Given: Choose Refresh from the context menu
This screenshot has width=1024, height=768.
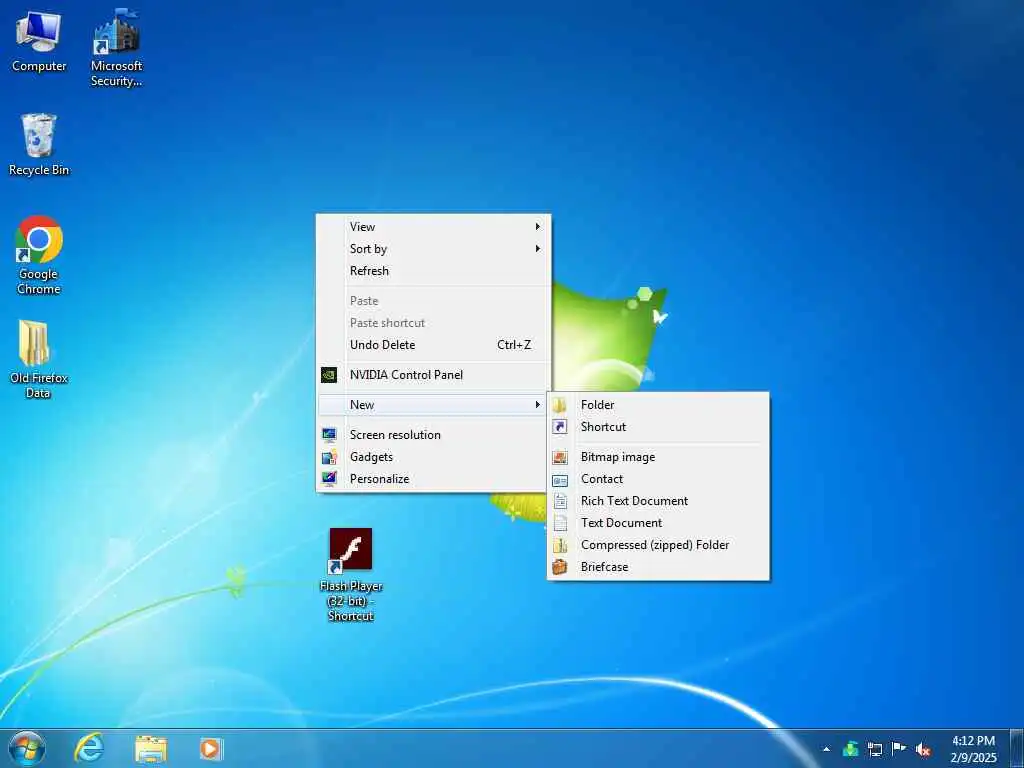Looking at the screenshot, I should (434, 270).
